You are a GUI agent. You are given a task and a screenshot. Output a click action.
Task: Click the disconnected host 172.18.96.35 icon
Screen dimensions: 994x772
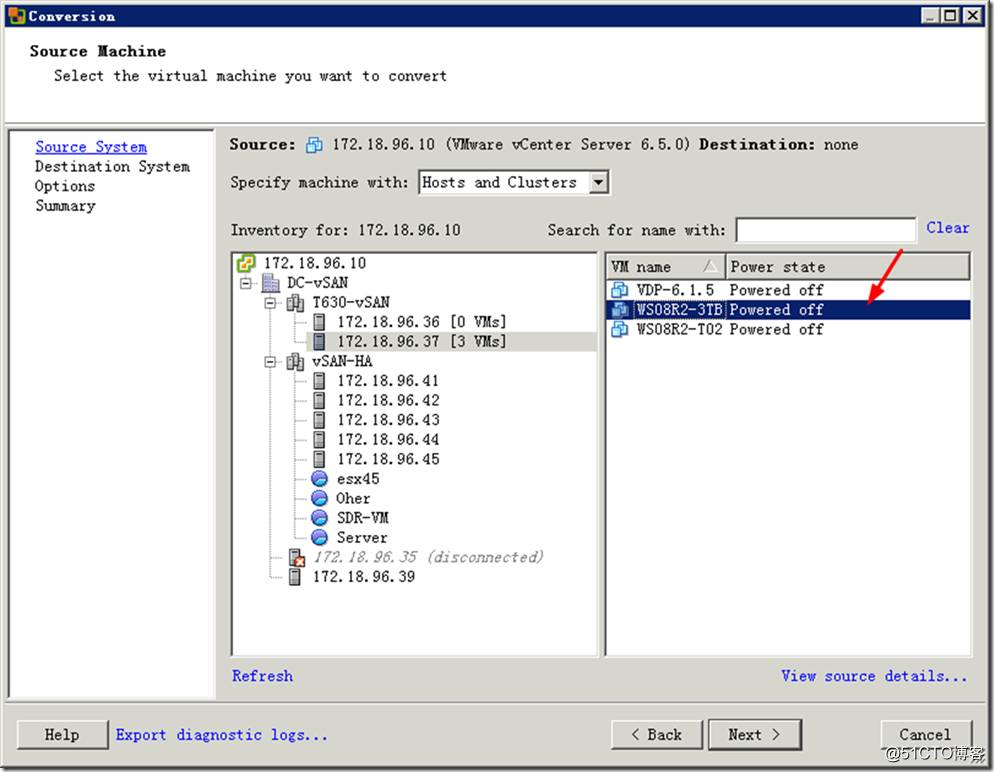[296, 557]
